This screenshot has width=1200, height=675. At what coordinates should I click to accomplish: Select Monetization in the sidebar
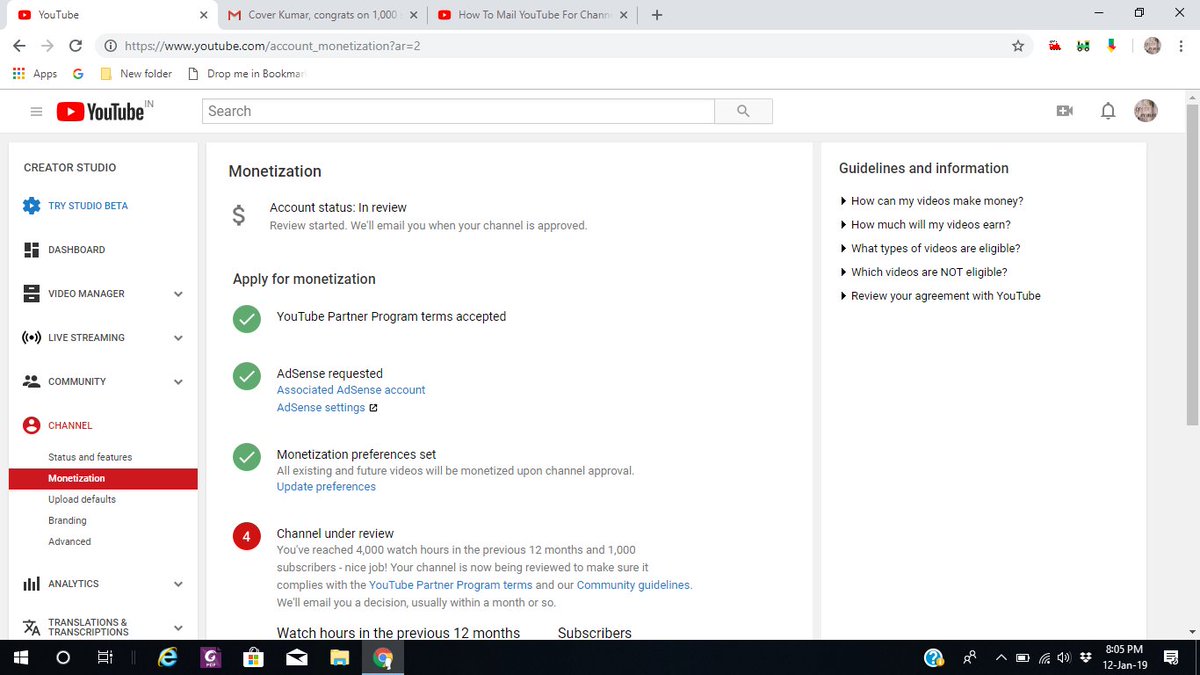103,479
